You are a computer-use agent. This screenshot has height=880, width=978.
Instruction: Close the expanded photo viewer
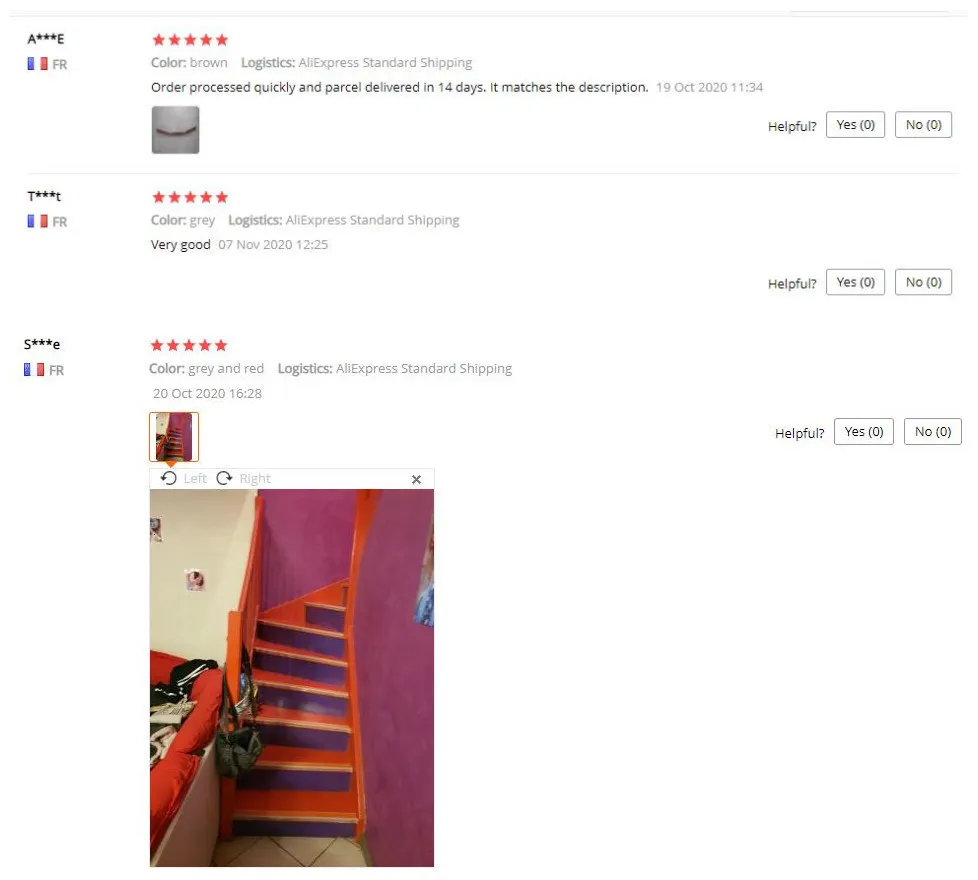click(417, 479)
